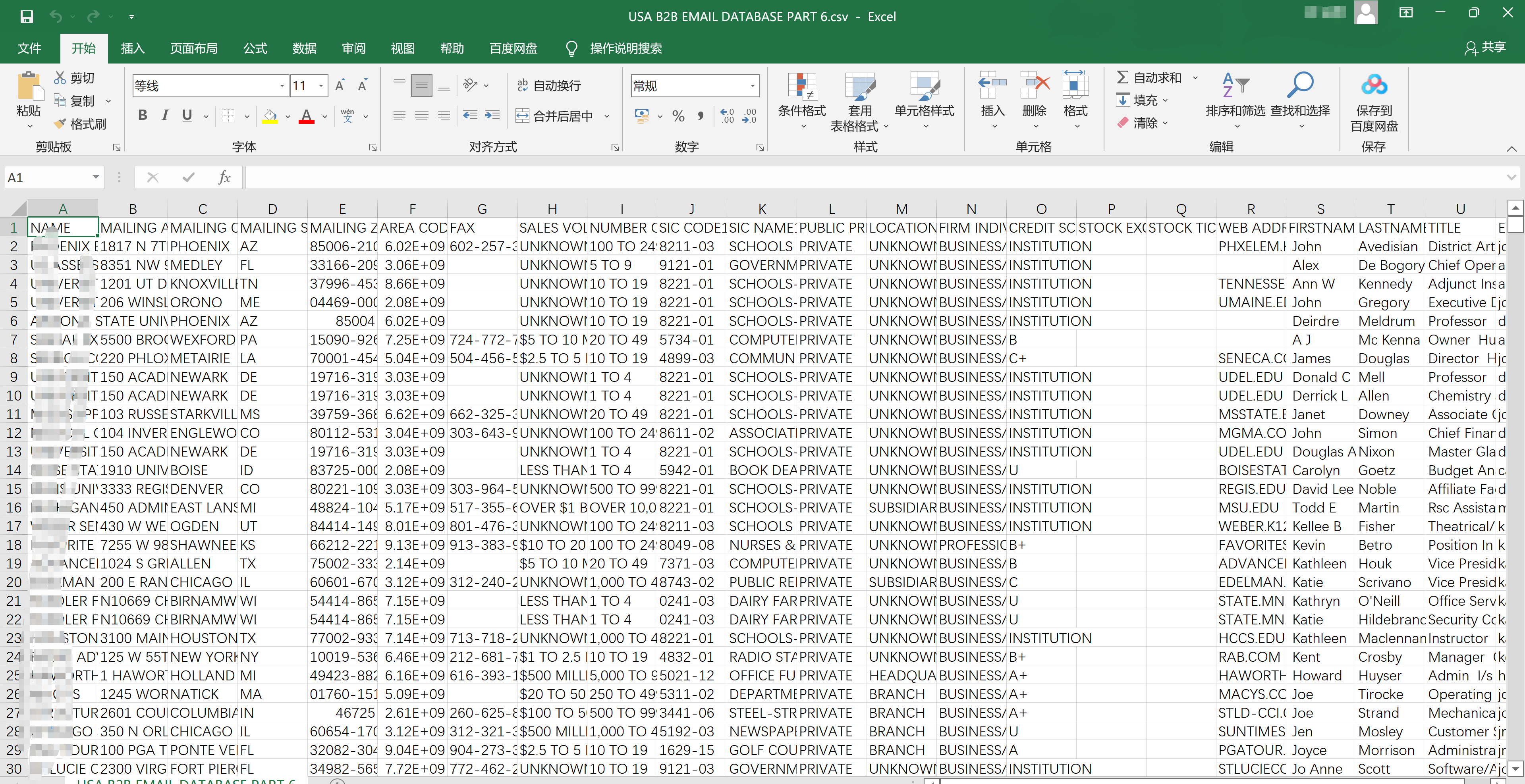The height and width of the screenshot is (784, 1525).
Task: Open Cell Styles (单元格样式)
Action: (924, 100)
